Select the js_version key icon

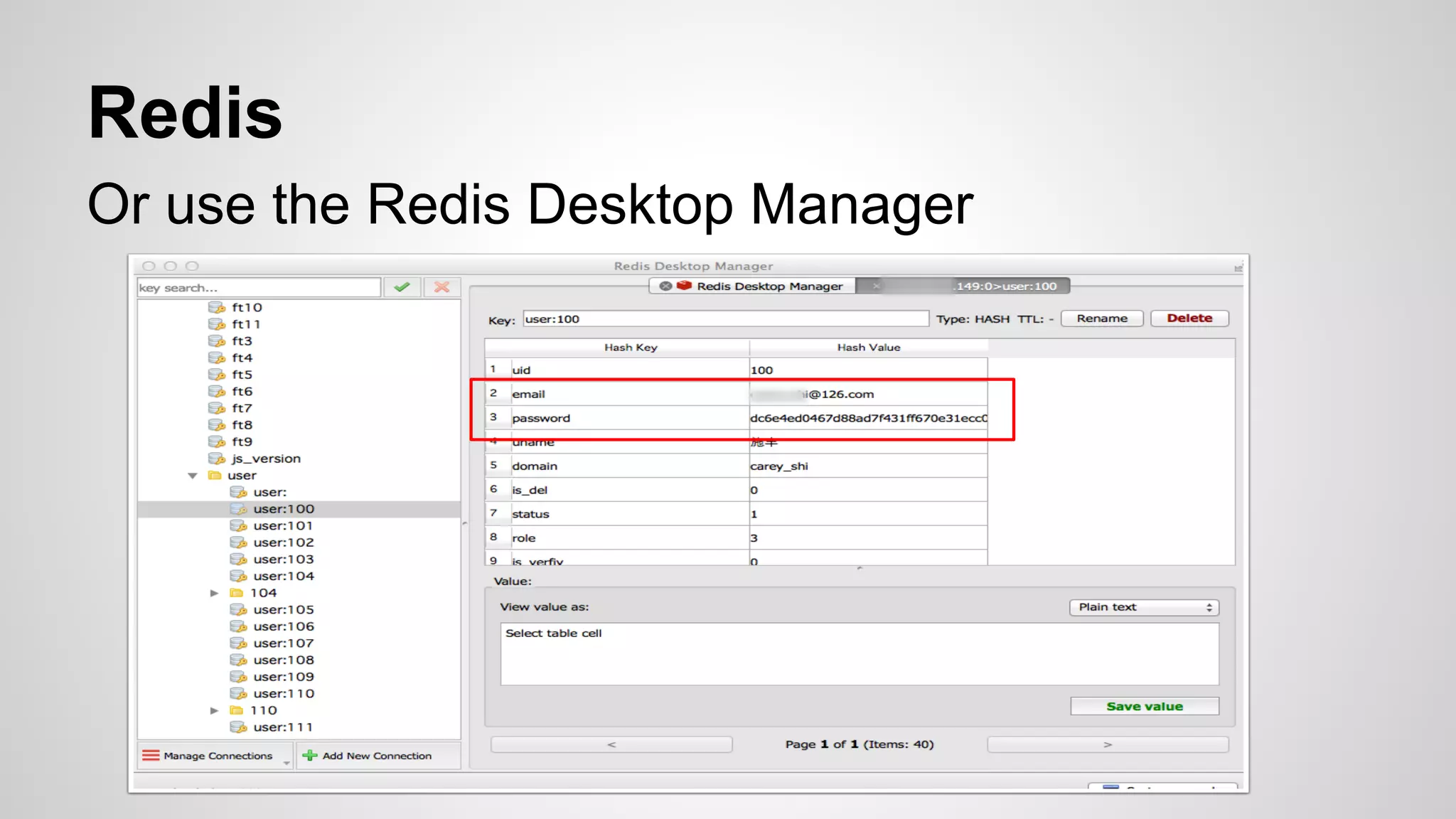pyautogui.click(x=216, y=459)
